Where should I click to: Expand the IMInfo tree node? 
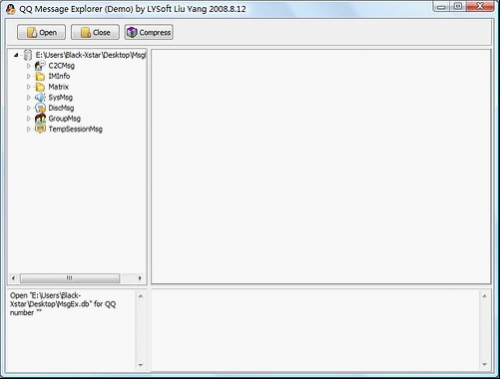tap(29, 76)
